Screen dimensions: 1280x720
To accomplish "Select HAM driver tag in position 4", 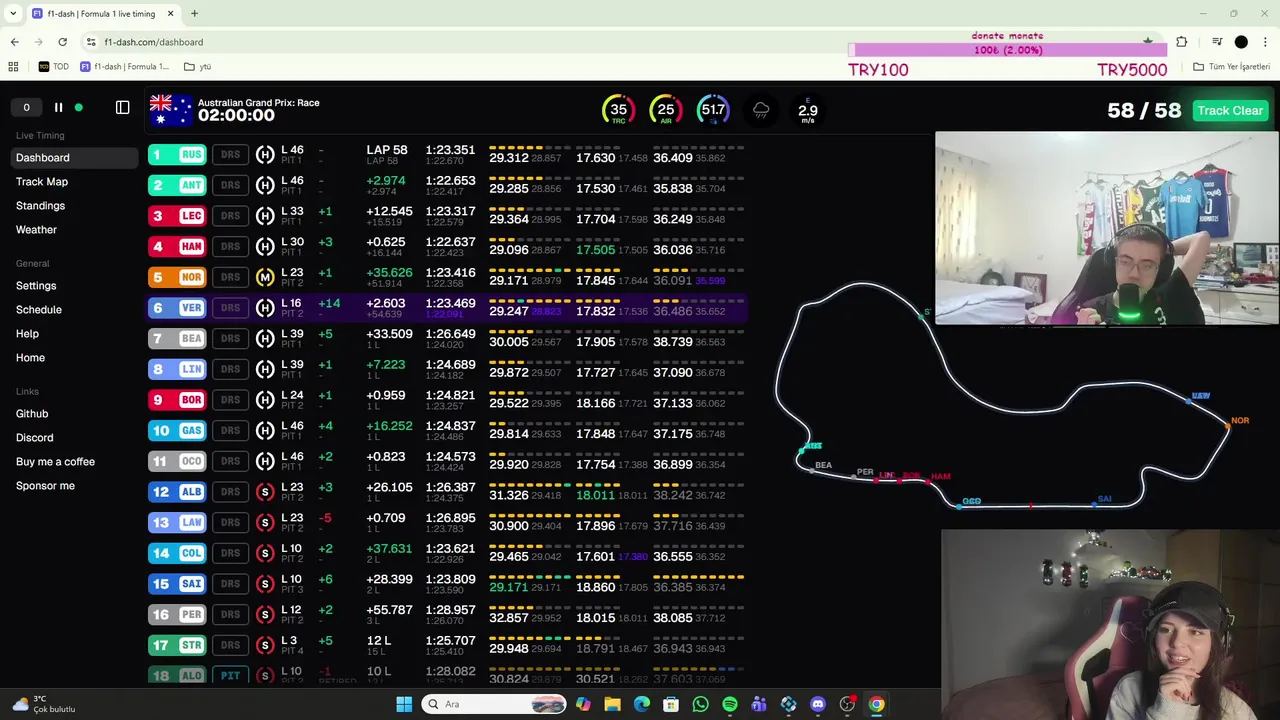I will point(178,246).
